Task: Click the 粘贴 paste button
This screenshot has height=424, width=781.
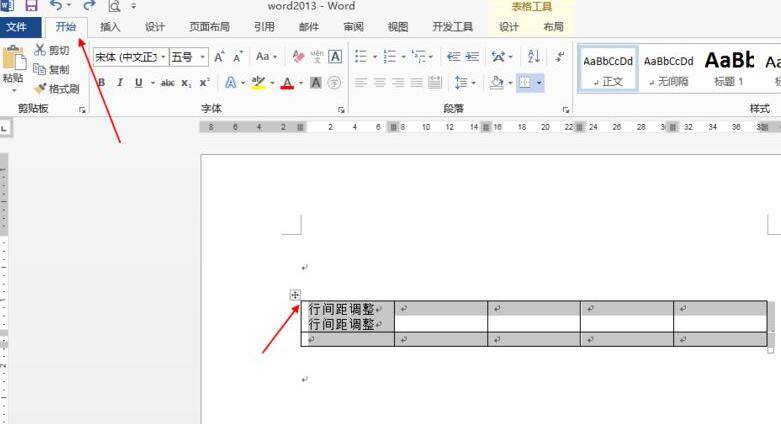Action: click(13, 69)
